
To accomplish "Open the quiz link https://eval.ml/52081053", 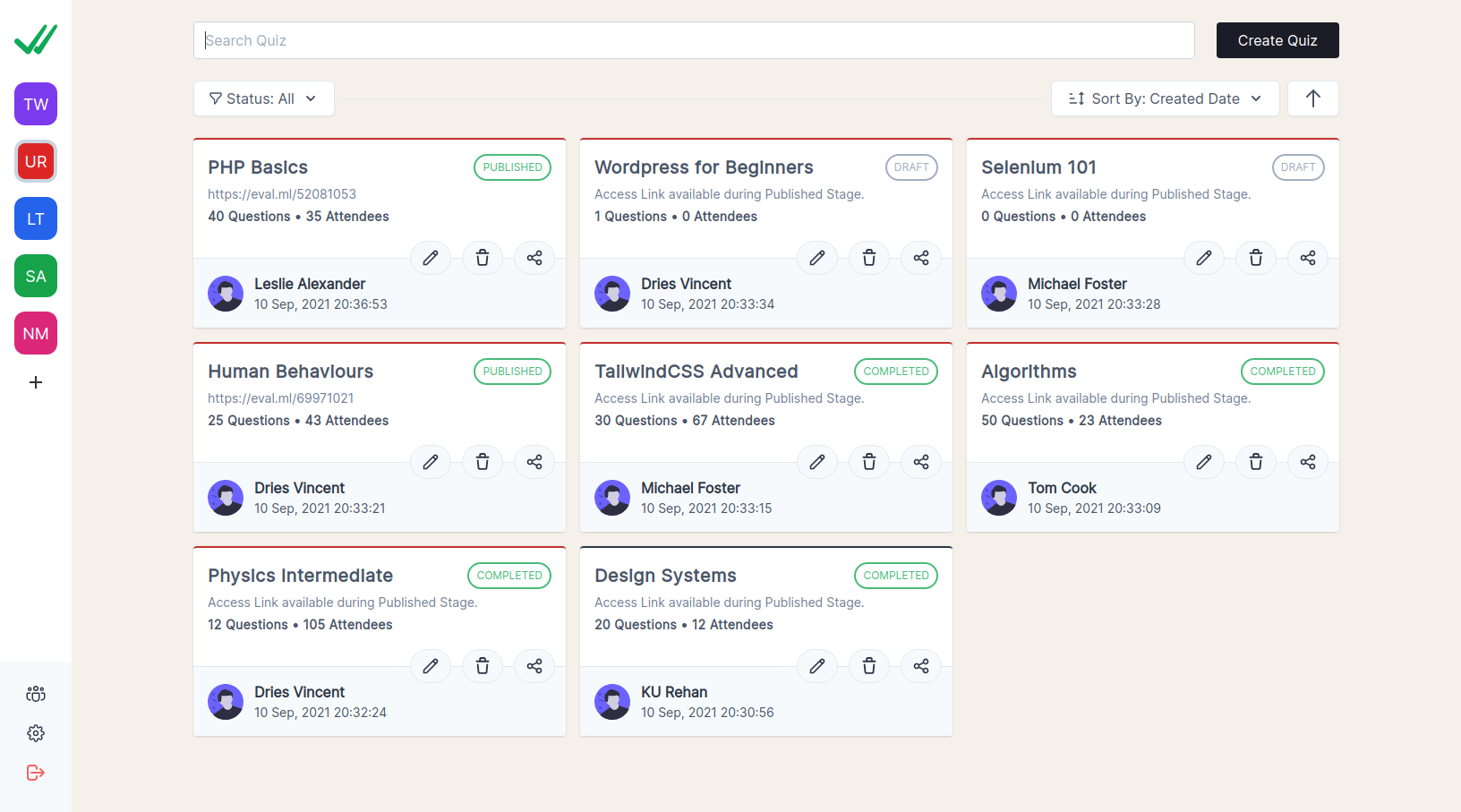I will pos(281,193).
